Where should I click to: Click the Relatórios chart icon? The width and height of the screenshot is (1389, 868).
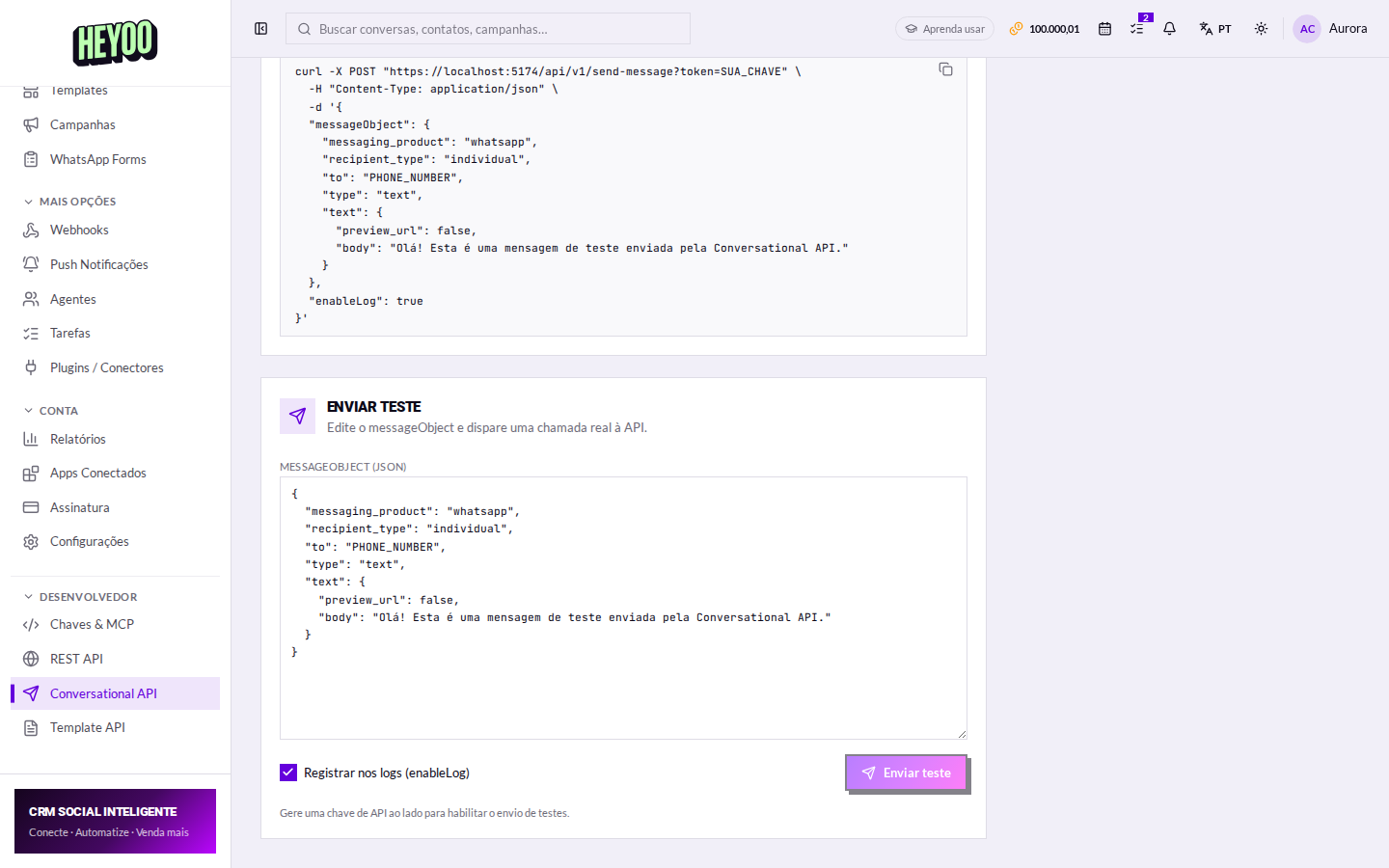click(x=31, y=439)
